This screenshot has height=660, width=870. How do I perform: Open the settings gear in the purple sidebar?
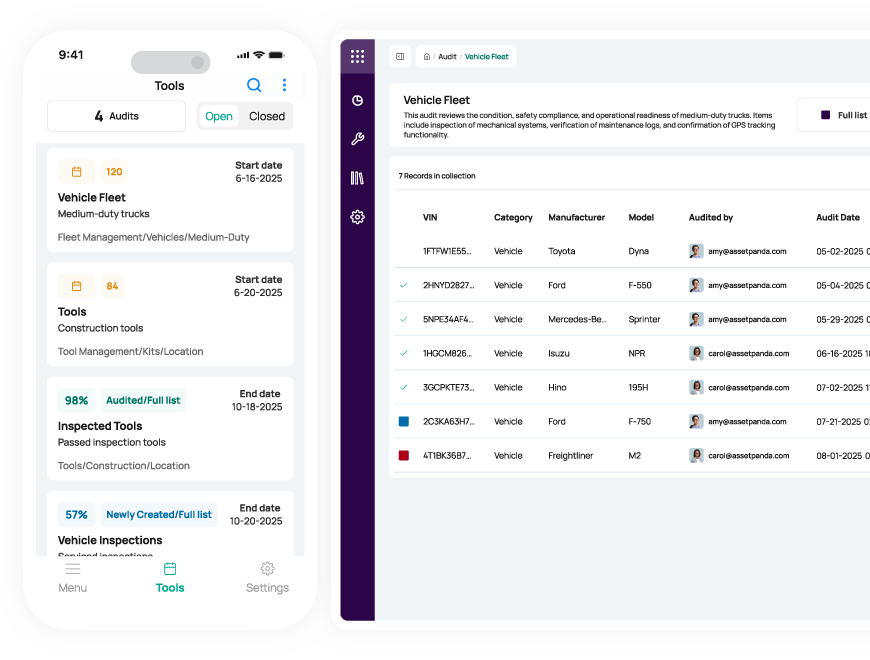[x=357, y=217]
